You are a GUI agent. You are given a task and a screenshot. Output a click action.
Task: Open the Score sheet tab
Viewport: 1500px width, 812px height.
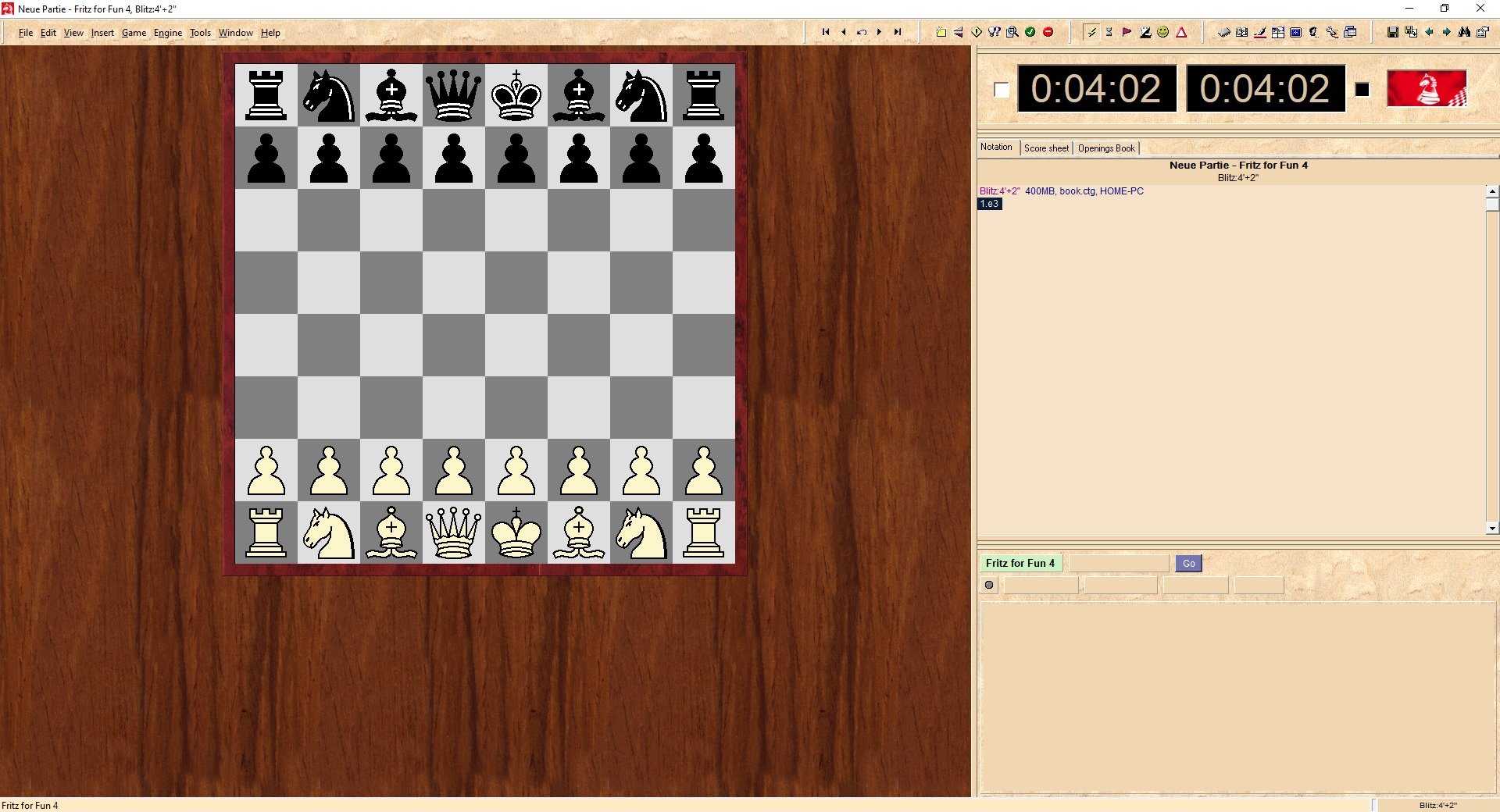pyautogui.click(x=1046, y=148)
